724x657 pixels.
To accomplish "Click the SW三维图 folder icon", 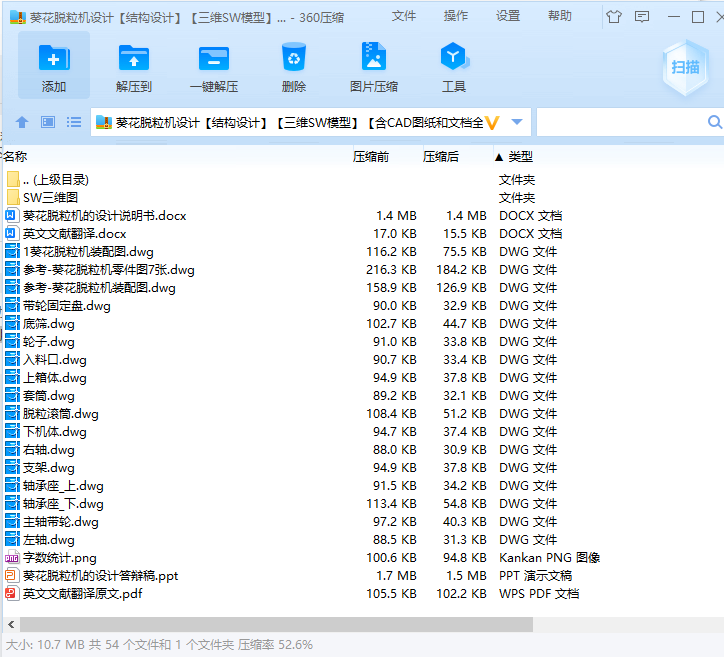I will click(13, 197).
